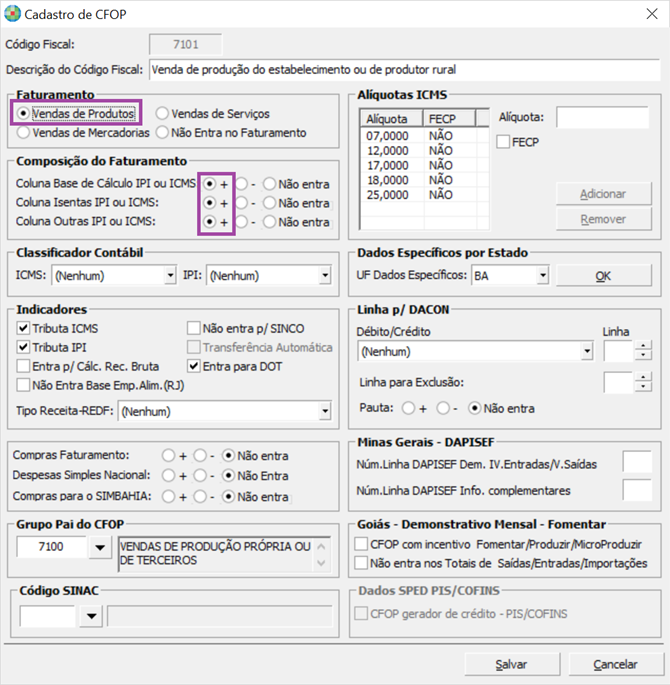Screen dimensions: 670x685
Task: Expand the Tipo Receita-REDF dropdown
Action: pos(324,411)
